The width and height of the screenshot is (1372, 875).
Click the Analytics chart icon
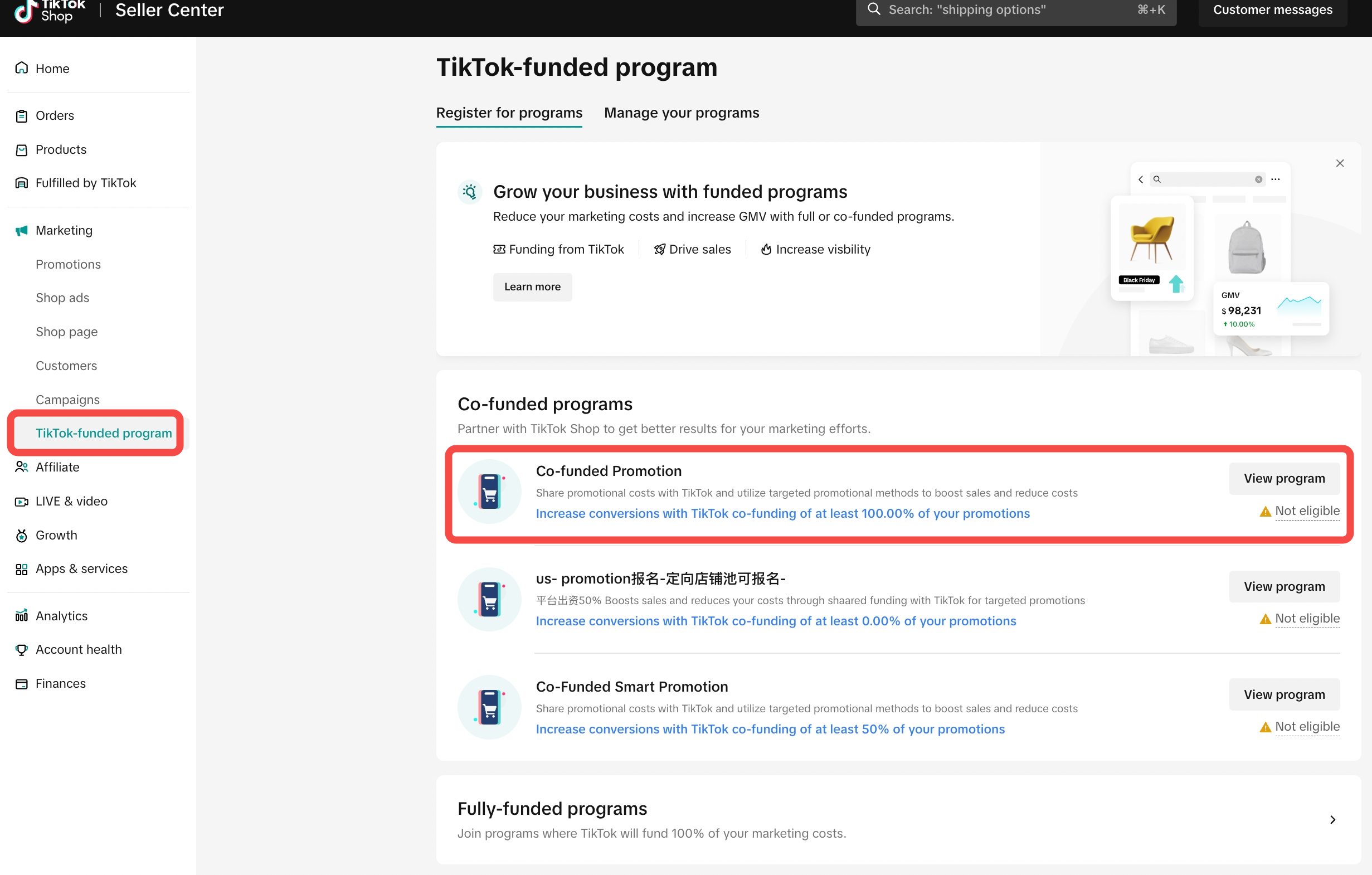tap(22, 616)
